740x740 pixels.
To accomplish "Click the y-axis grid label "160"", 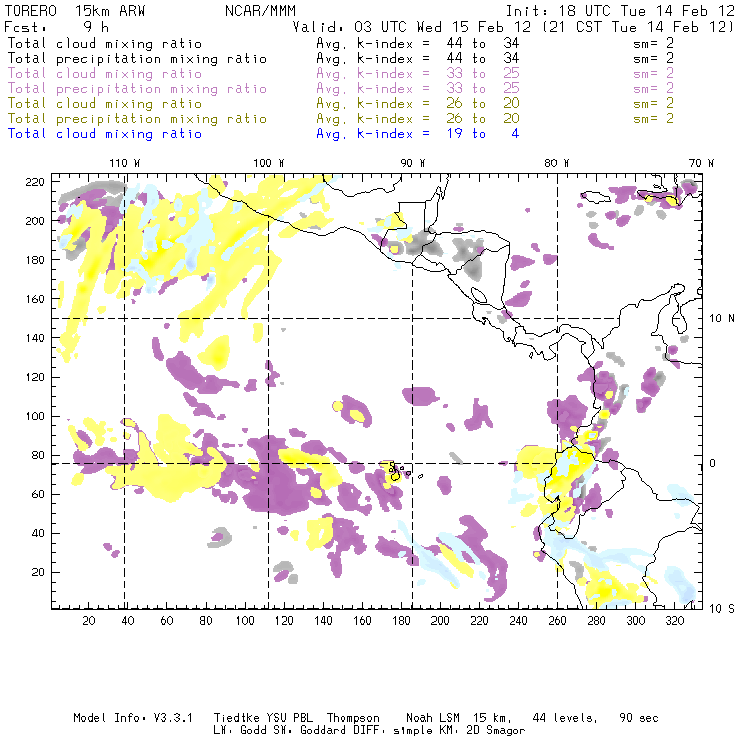I will click(34, 299).
